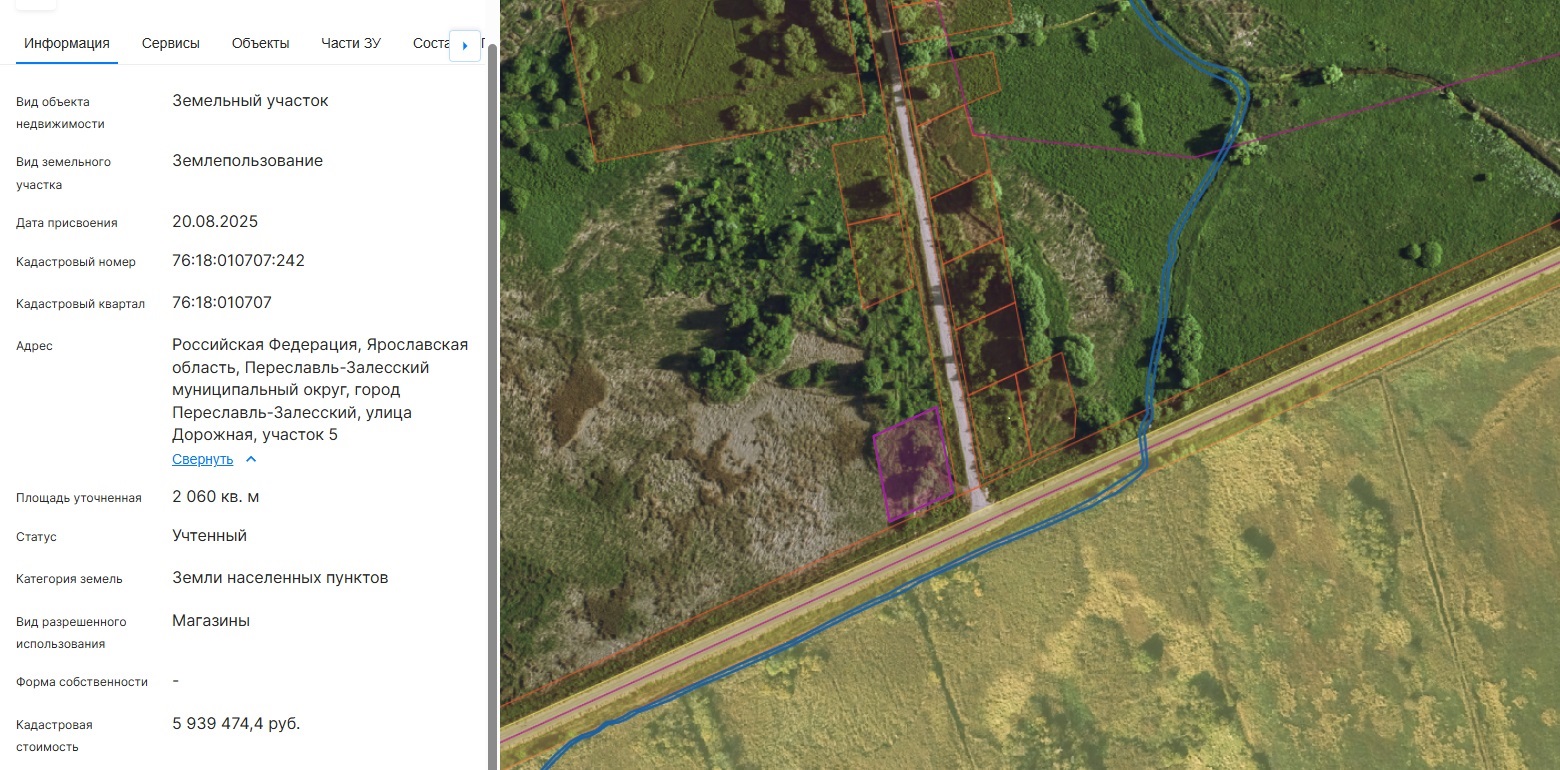Switch to the Сервисы tab
The width and height of the screenshot is (1560, 770).
(170, 43)
